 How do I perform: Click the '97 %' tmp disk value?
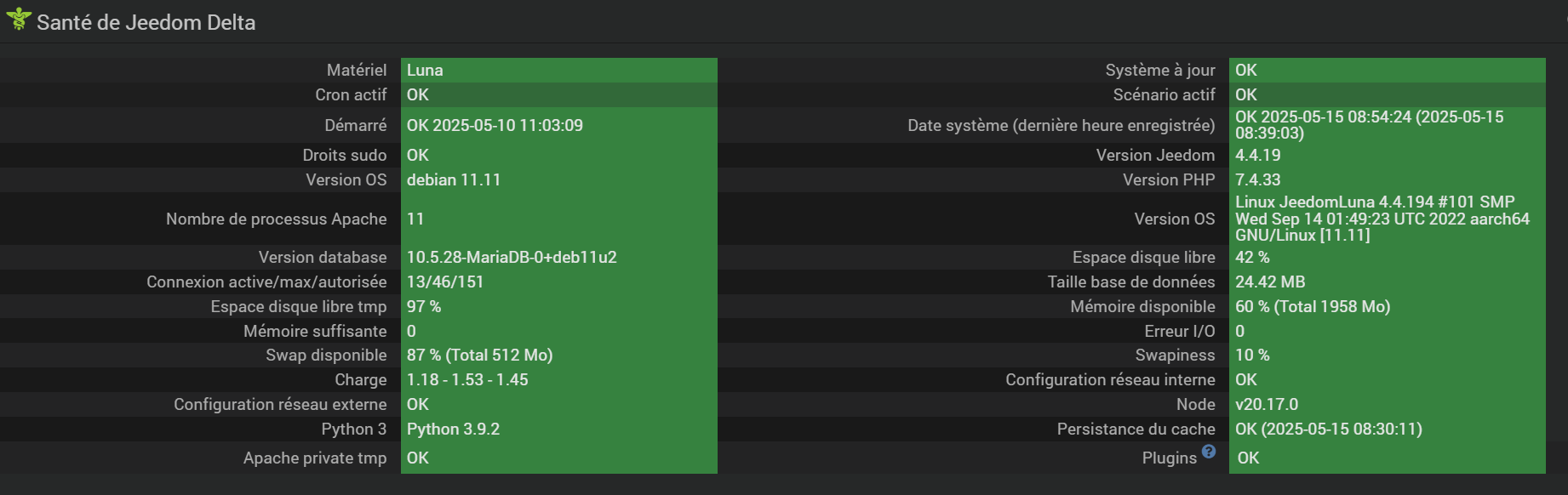[x=424, y=306]
